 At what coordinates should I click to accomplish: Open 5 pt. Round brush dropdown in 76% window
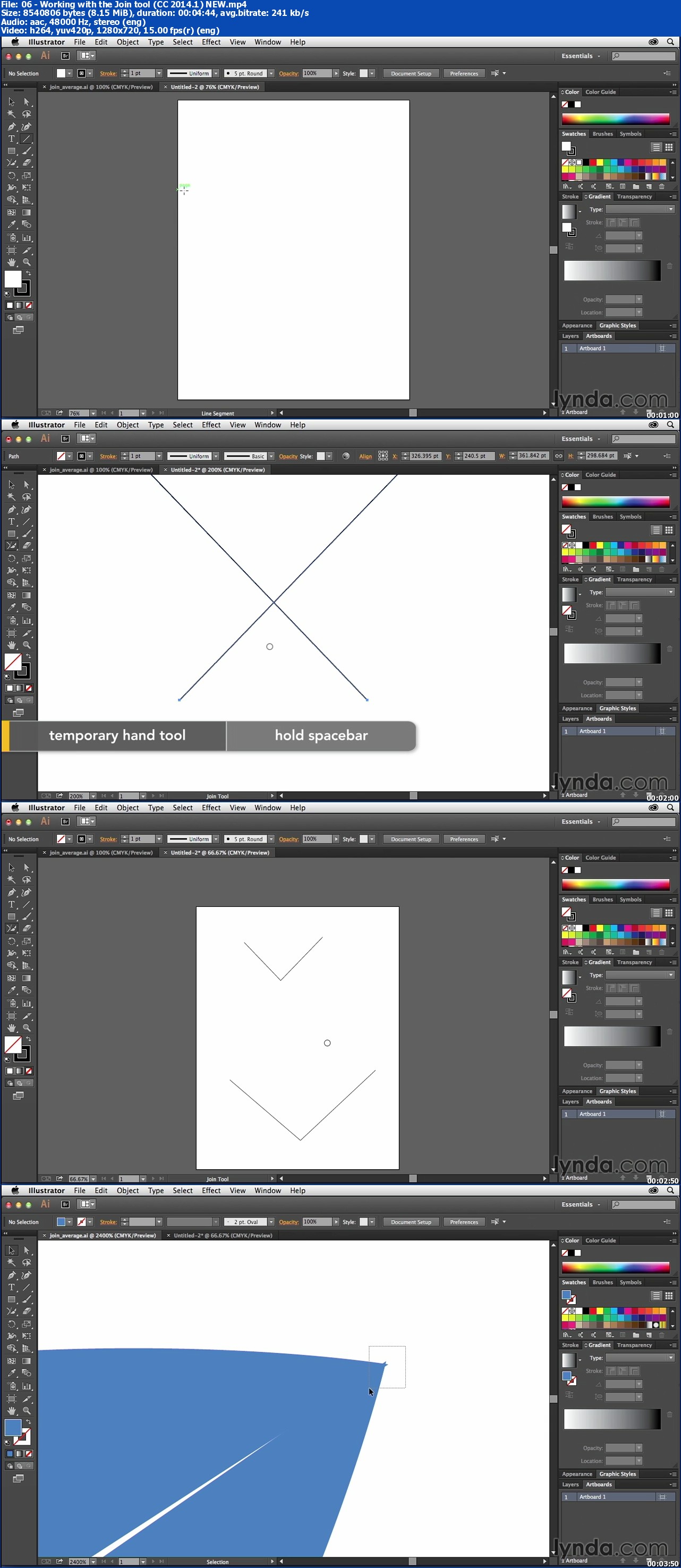coord(271,73)
